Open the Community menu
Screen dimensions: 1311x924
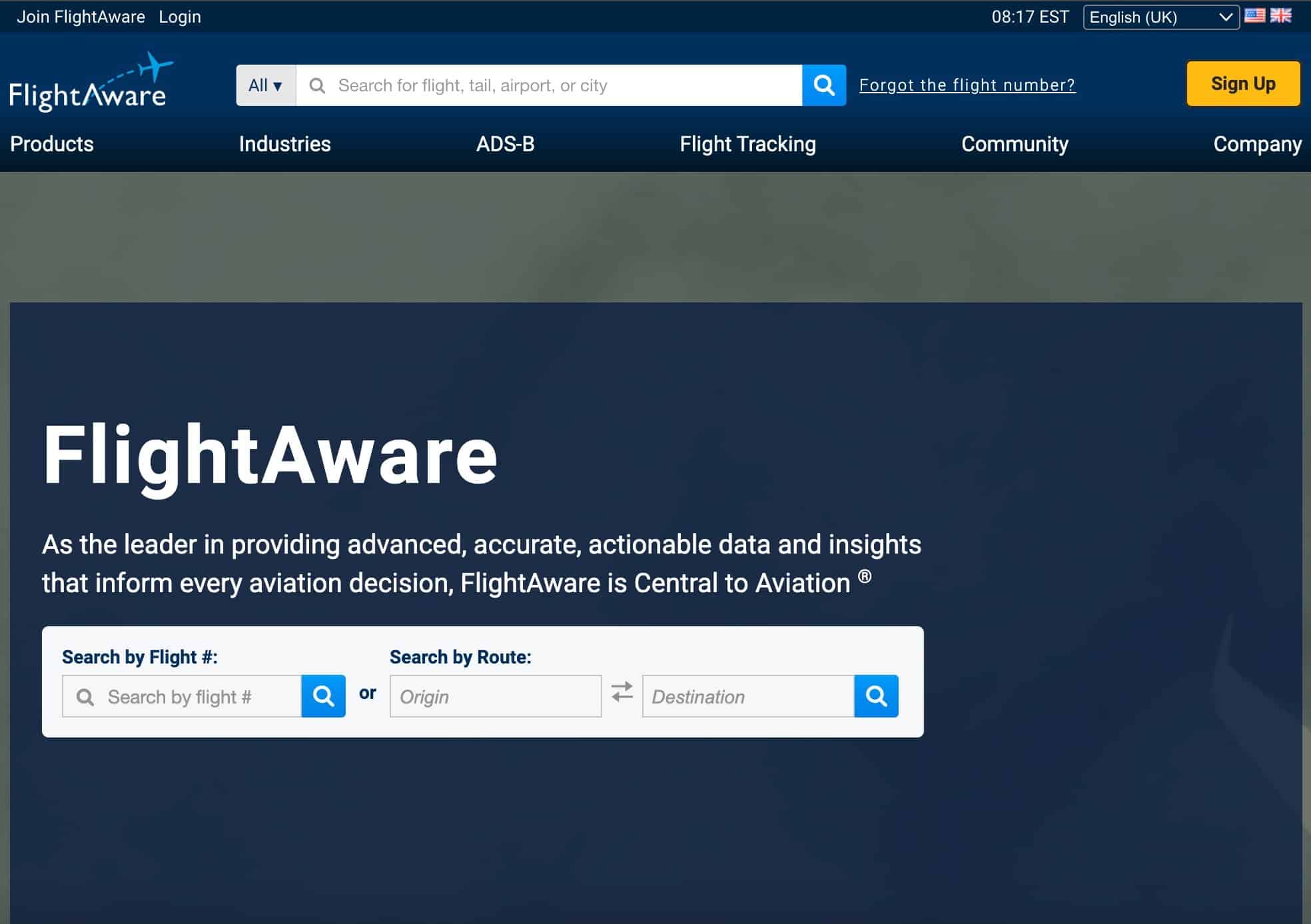1015,144
